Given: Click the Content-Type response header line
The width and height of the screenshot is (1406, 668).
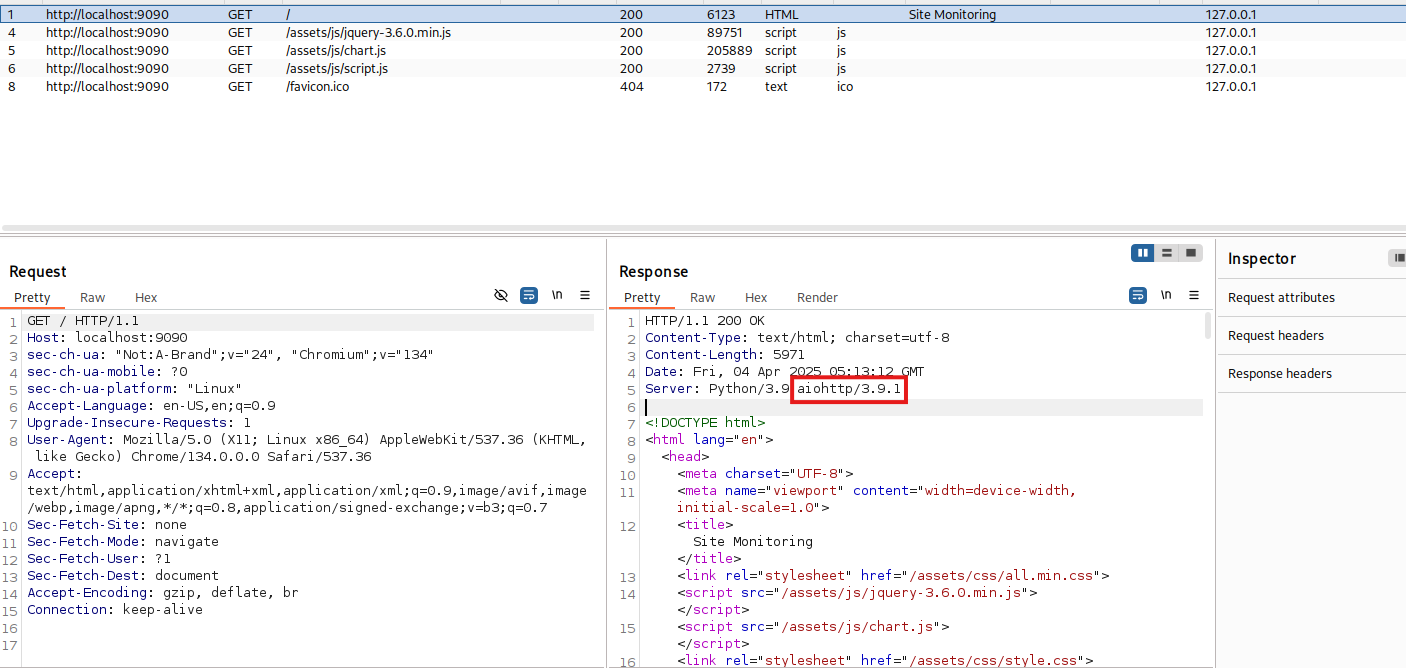Looking at the screenshot, I should pos(797,338).
